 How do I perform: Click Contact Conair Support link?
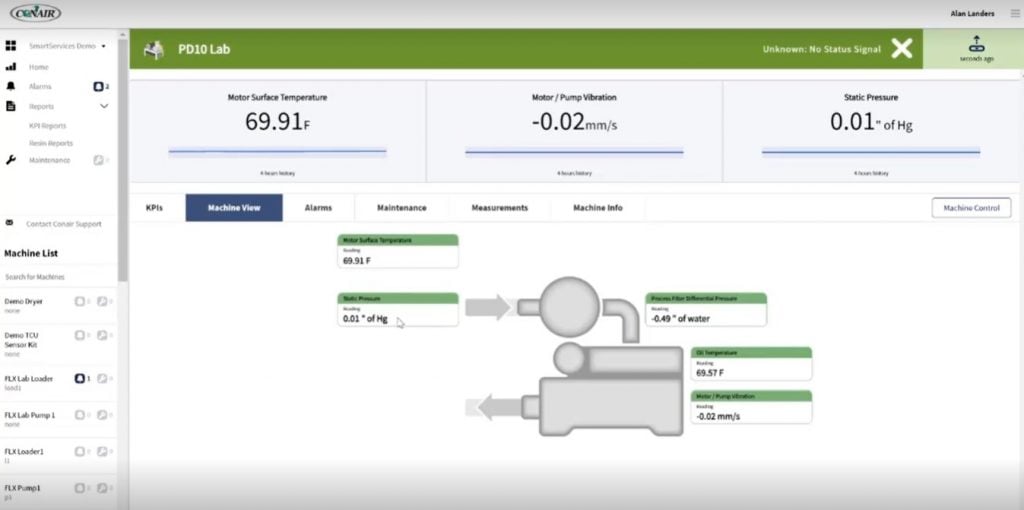(x=64, y=224)
